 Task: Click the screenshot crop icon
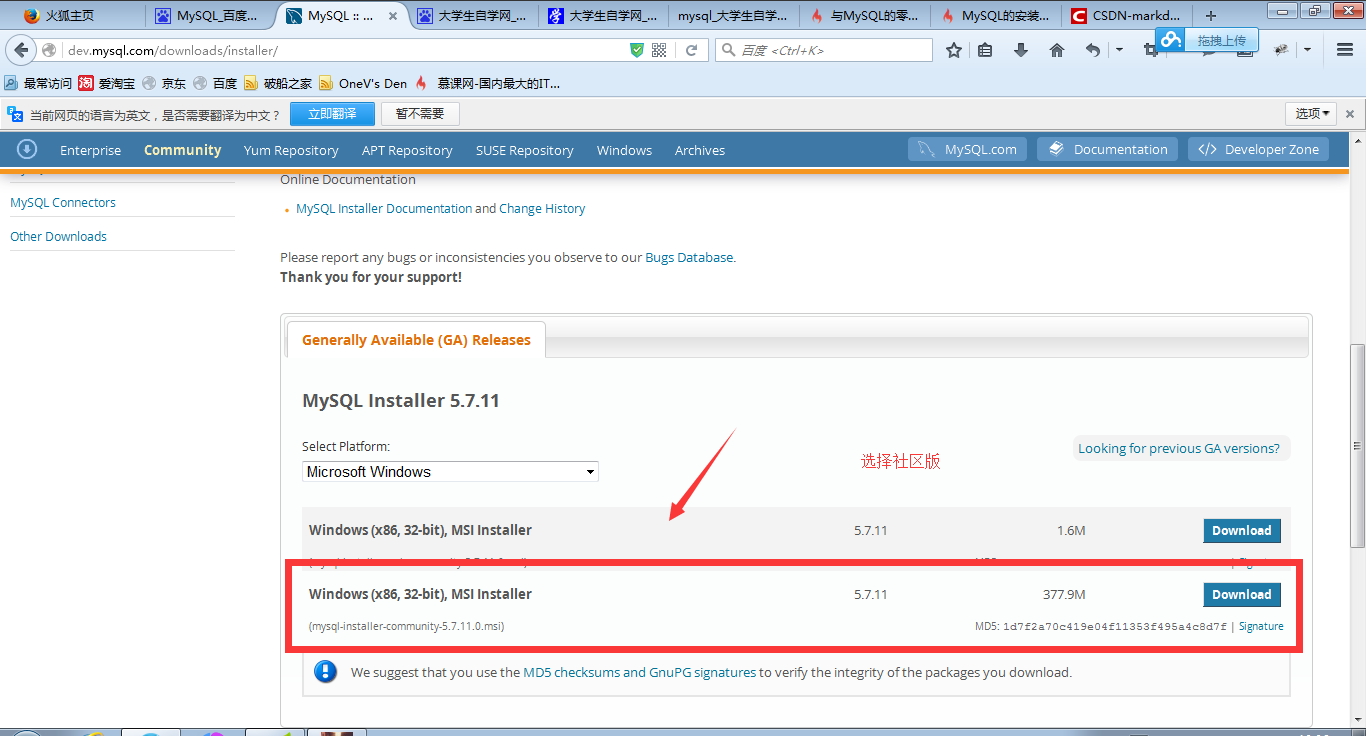(x=1150, y=50)
